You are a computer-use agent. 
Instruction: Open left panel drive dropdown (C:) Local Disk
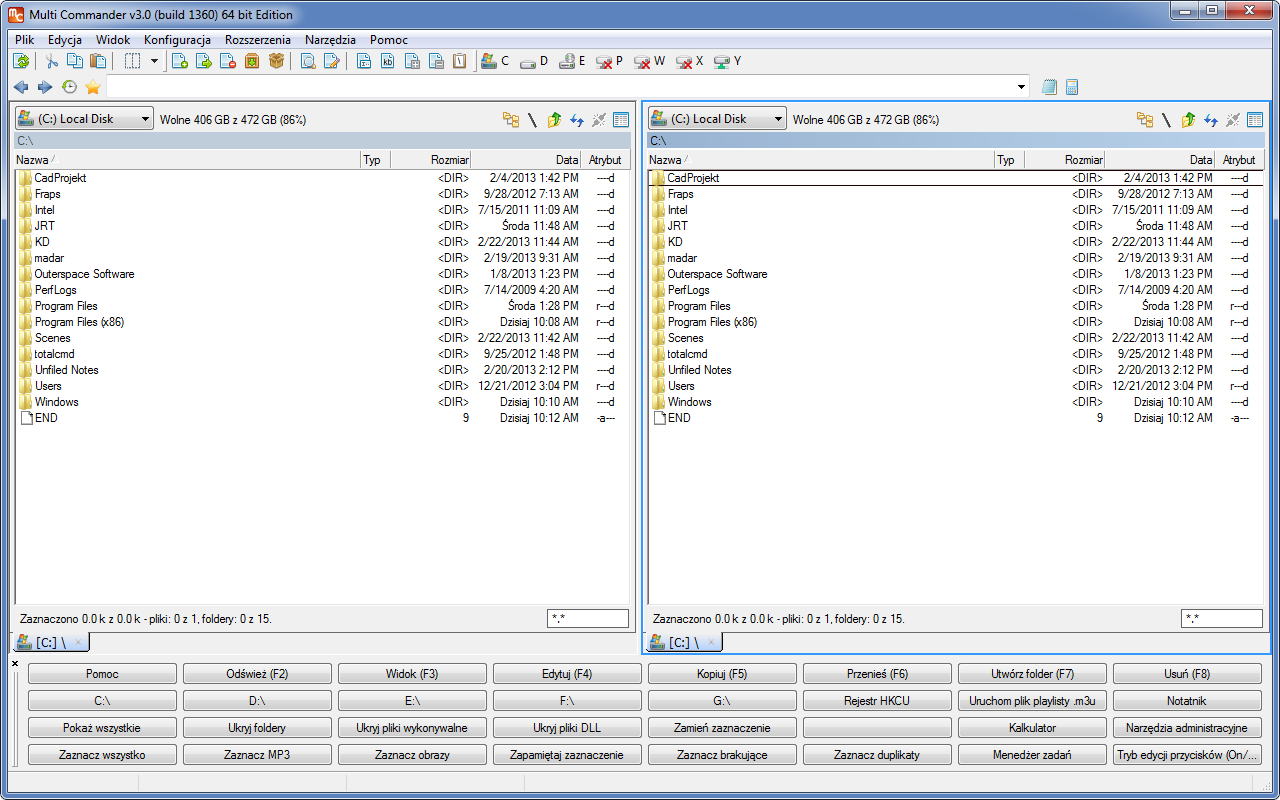pyautogui.click(x=84, y=119)
